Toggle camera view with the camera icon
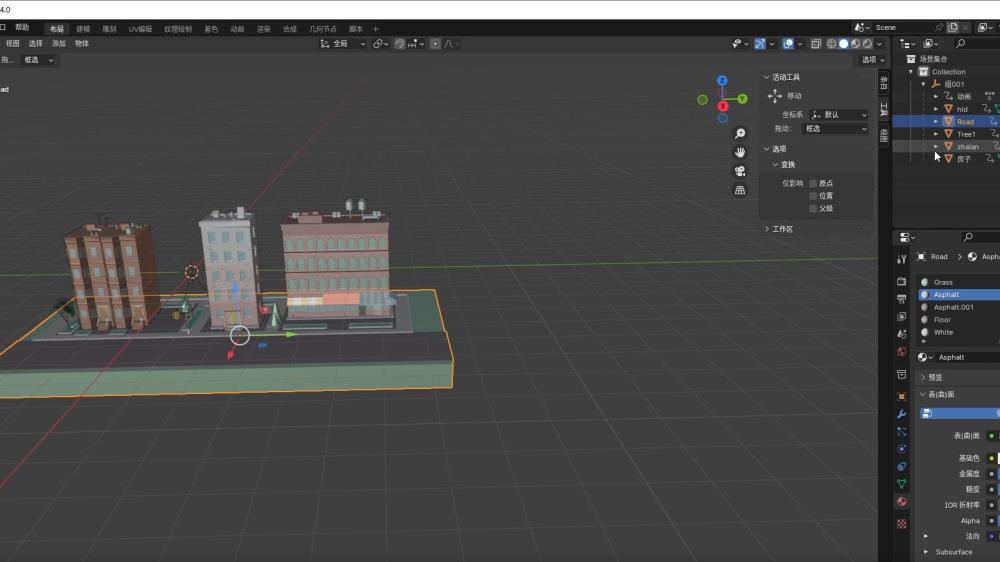Viewport: 1000px width, 562px height. [x=740, y=171]
